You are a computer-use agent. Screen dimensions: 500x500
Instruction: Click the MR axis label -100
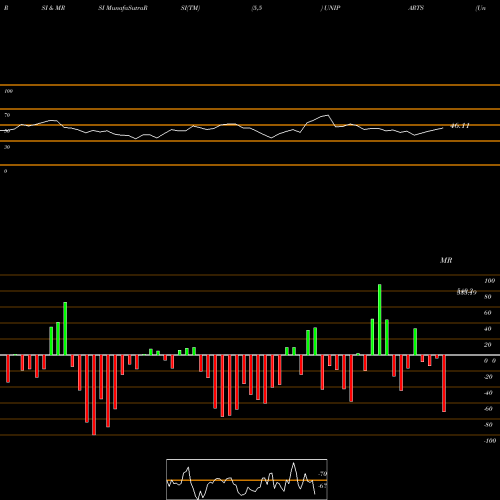tap(490, 441)
